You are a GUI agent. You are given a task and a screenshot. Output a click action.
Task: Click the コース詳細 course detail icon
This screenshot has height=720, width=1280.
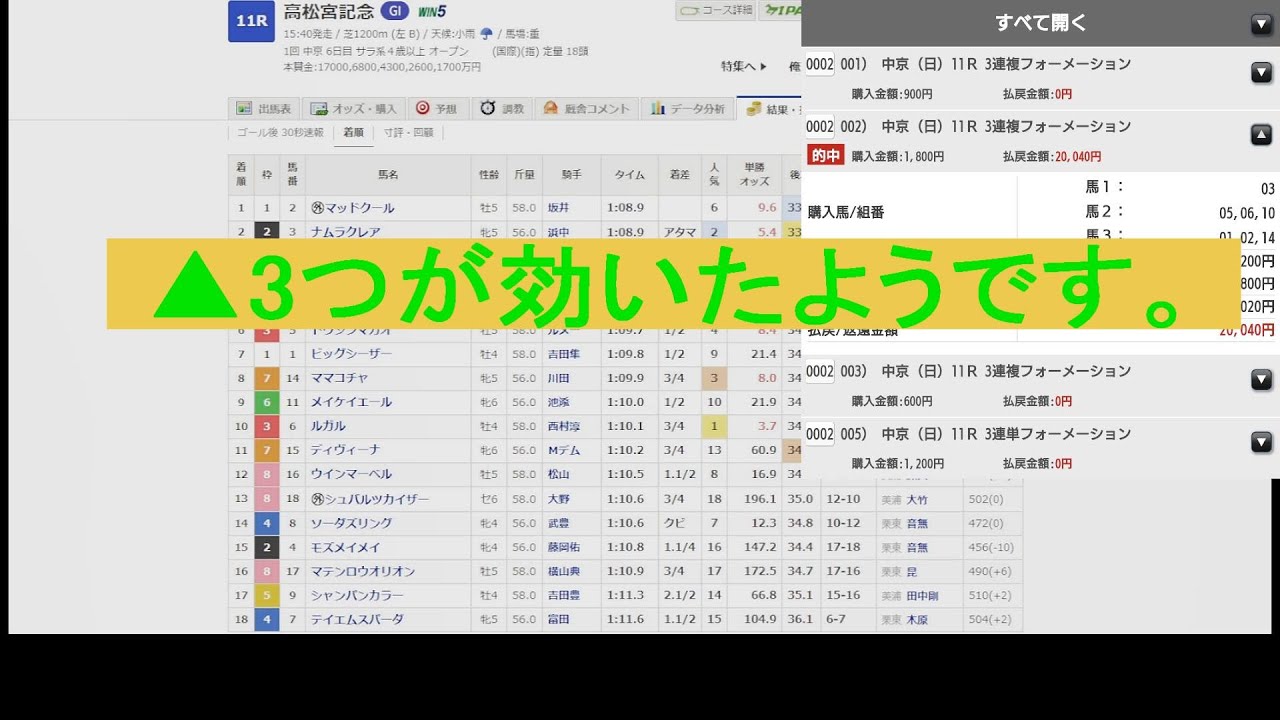[689, 10]
